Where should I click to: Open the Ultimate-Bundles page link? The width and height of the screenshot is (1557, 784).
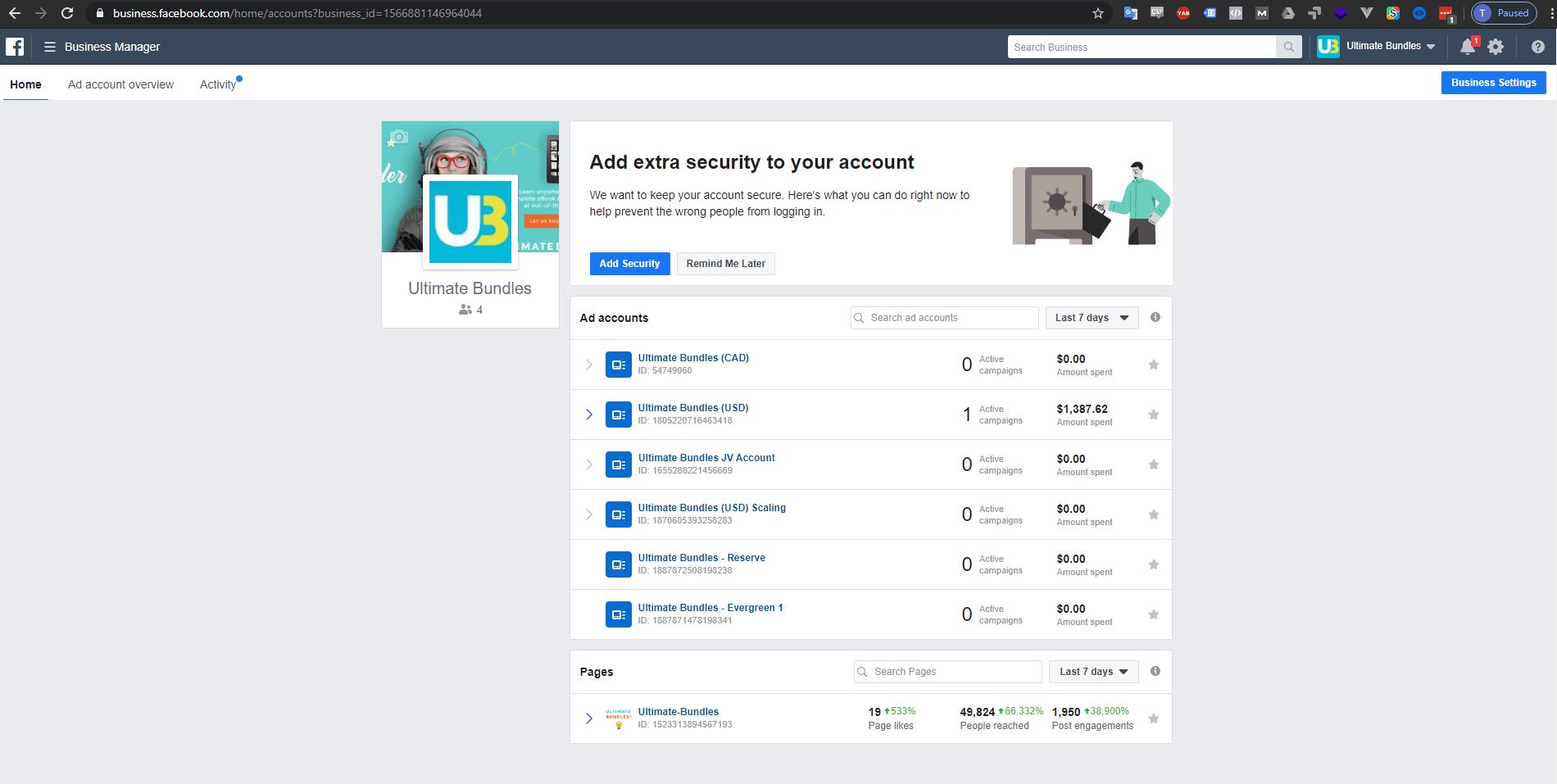click(679, 712)
